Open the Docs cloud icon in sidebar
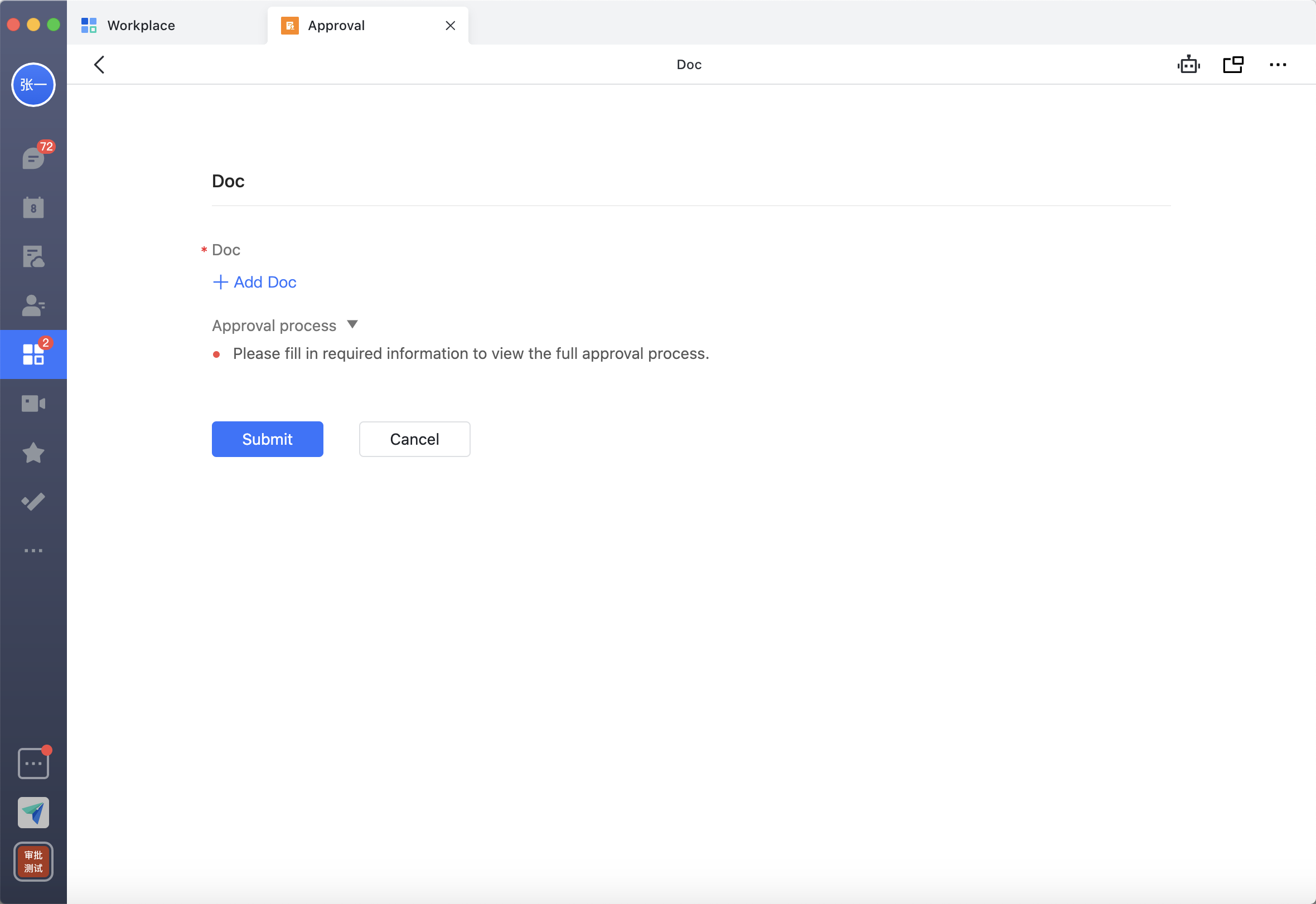The image size is (1316, 904). (33, 256)
